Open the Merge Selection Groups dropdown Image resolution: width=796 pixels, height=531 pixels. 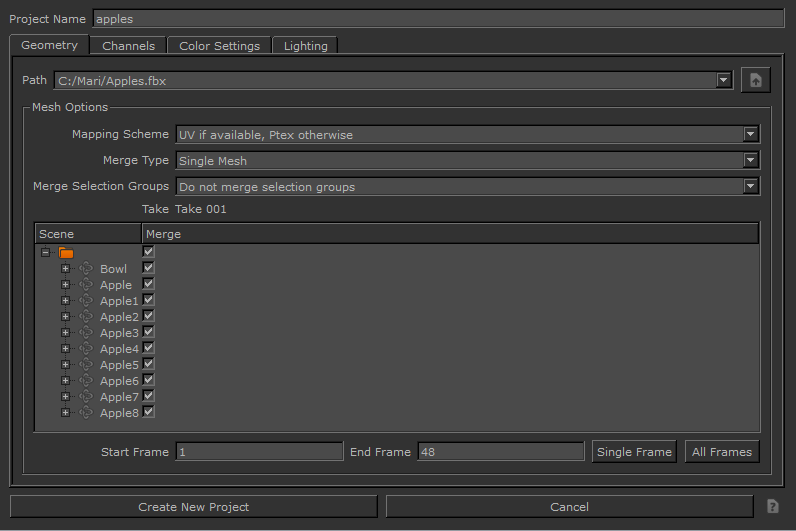click(x=467, y=186)
